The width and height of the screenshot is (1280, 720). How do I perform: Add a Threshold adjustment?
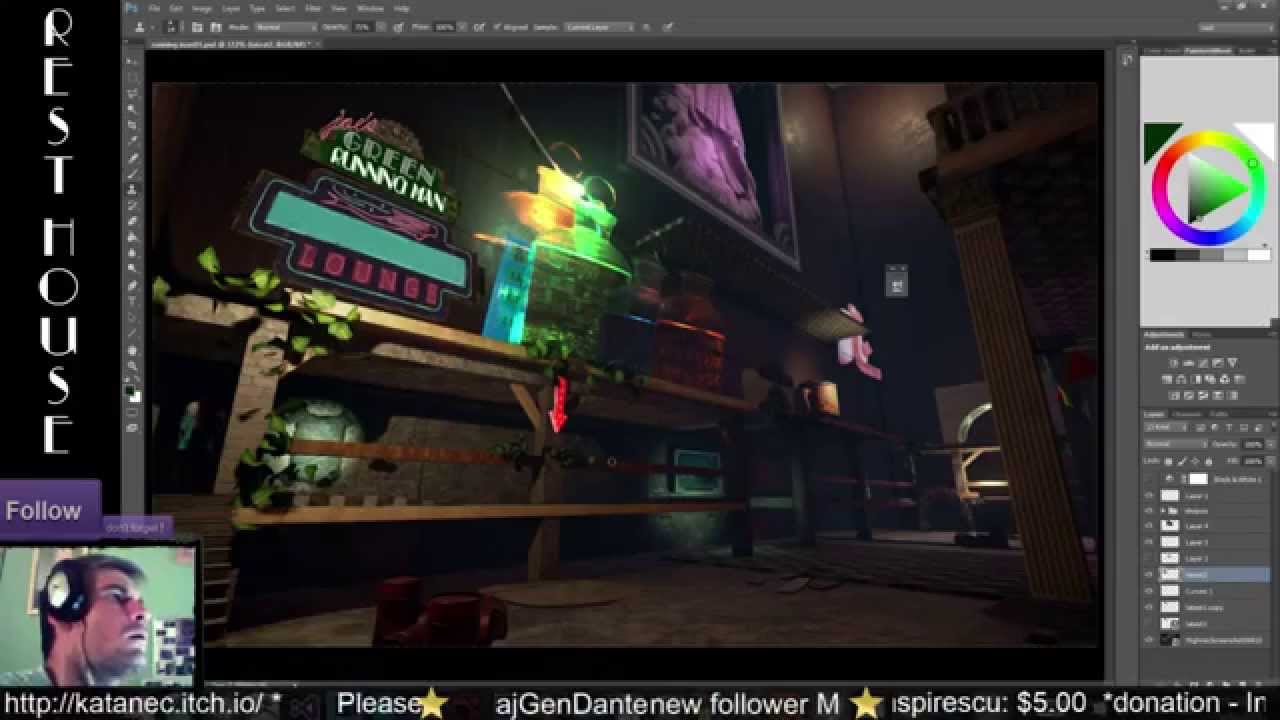1204,395
